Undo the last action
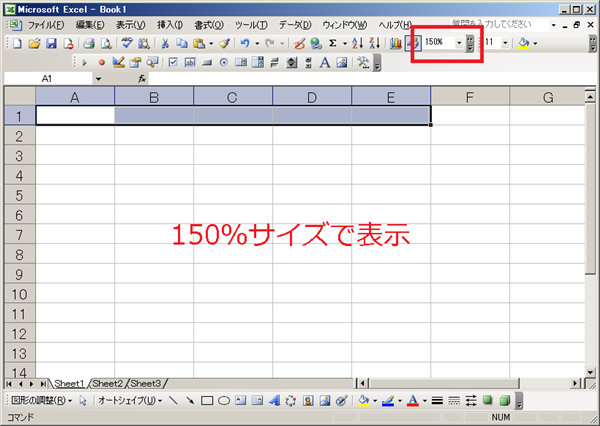 pos(245,43)
